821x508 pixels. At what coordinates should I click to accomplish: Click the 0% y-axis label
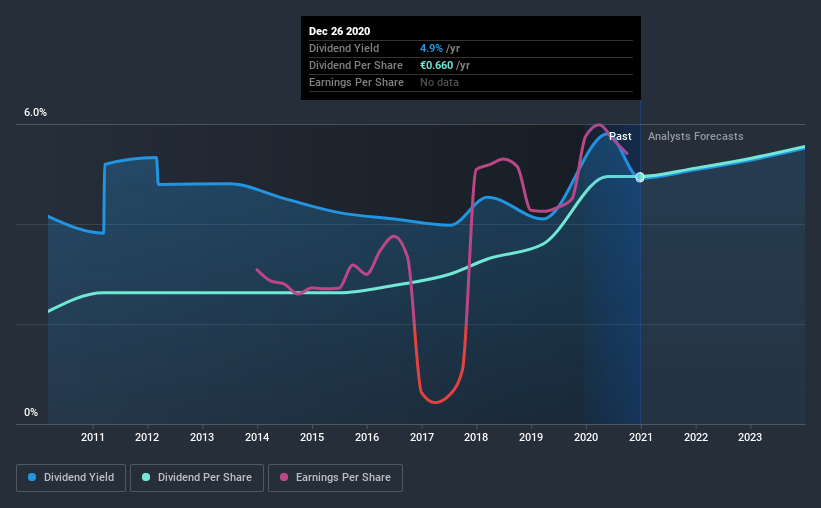coord(31,413)
